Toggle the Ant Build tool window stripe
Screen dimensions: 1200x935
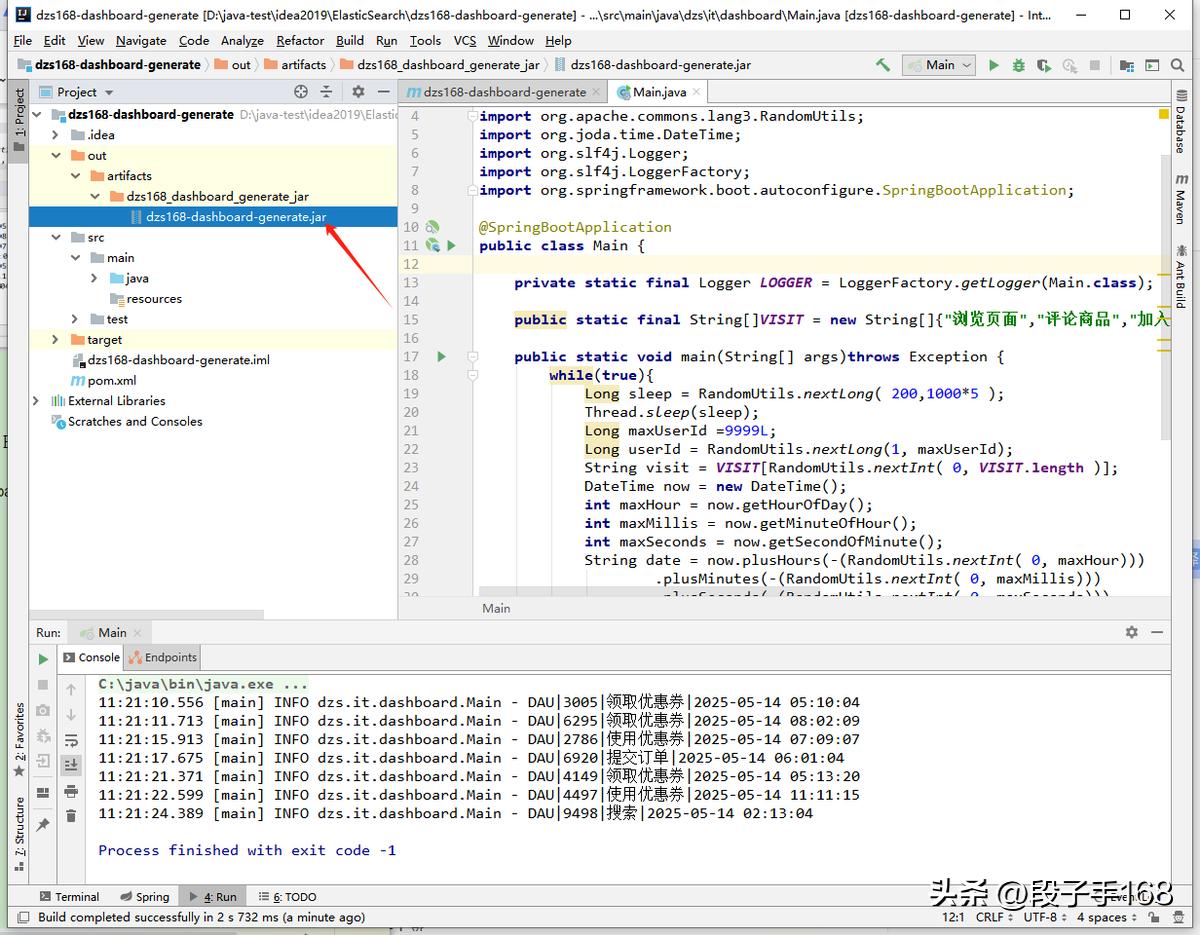point(1181,277)
